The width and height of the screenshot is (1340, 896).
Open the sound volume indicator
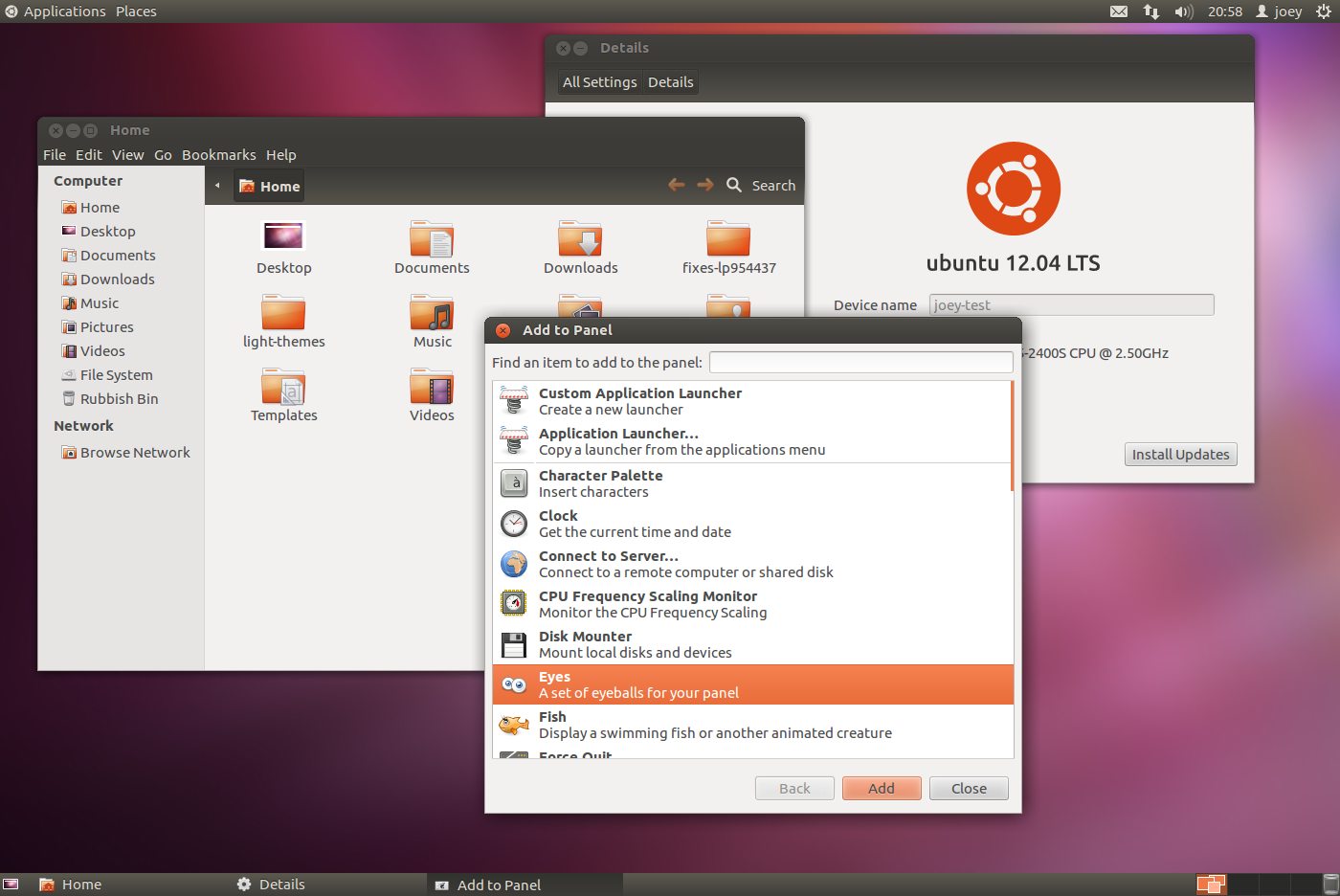(x=1184, y=11)
